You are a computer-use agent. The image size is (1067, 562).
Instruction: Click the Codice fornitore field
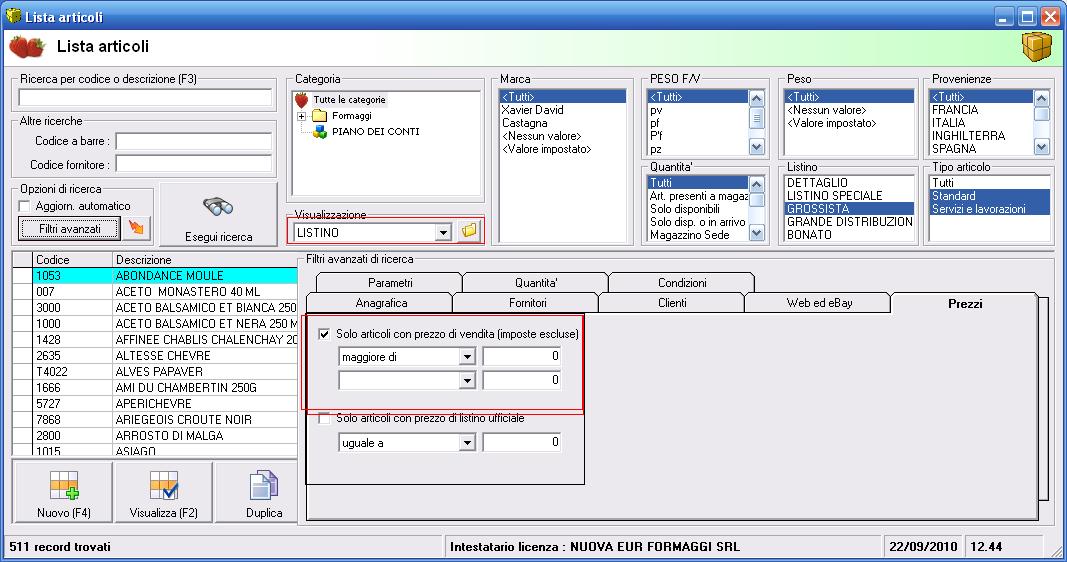tap(193, 164)
